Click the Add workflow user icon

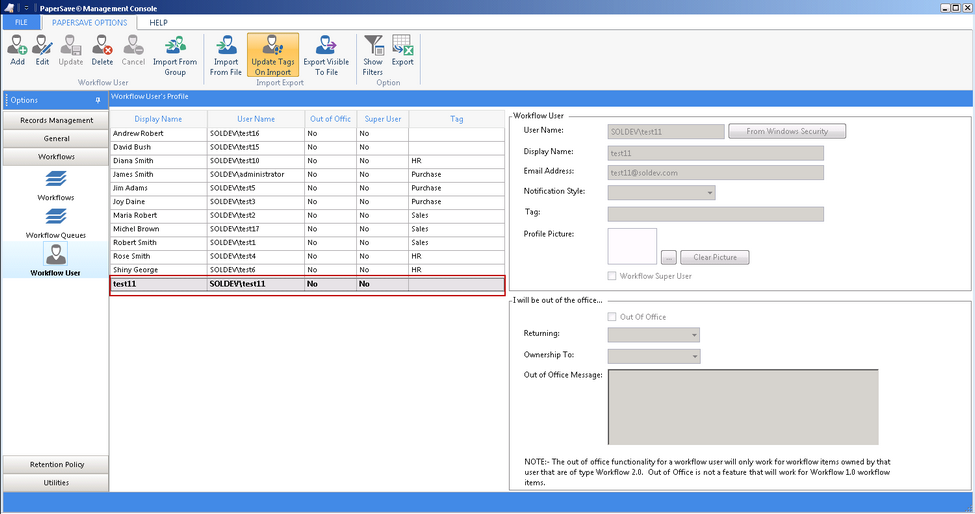(x=17, y=50)
